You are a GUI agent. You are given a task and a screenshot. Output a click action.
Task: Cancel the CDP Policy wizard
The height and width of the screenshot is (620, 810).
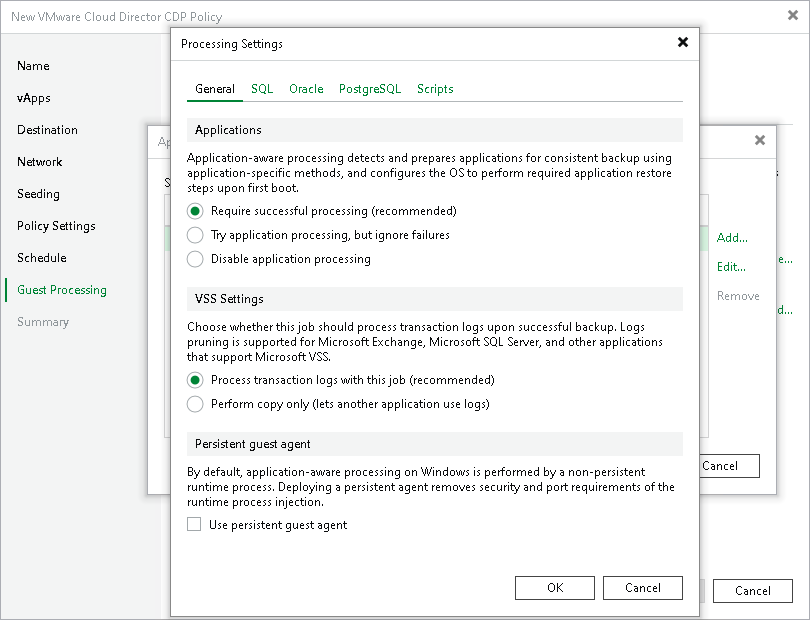(x=753, y=591)
